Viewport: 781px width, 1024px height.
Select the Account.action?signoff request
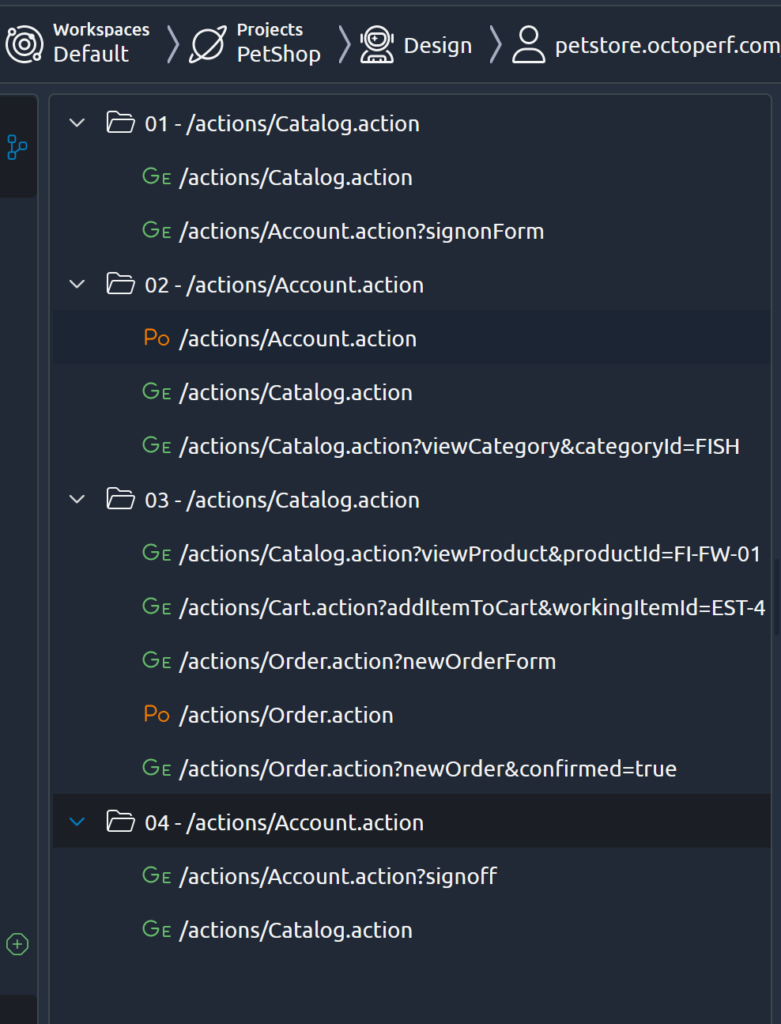(337, 876)
